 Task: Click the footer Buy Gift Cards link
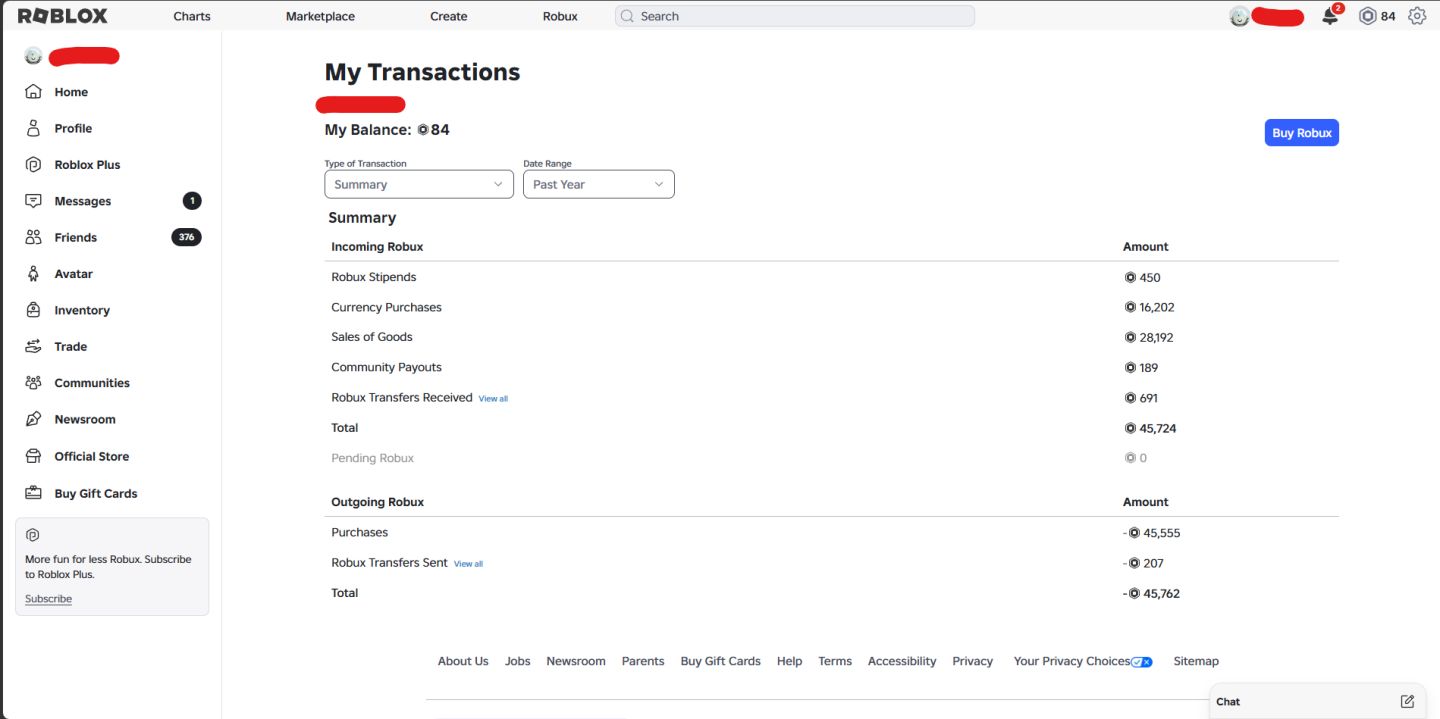pyautogui.click(x=721, y=661)
